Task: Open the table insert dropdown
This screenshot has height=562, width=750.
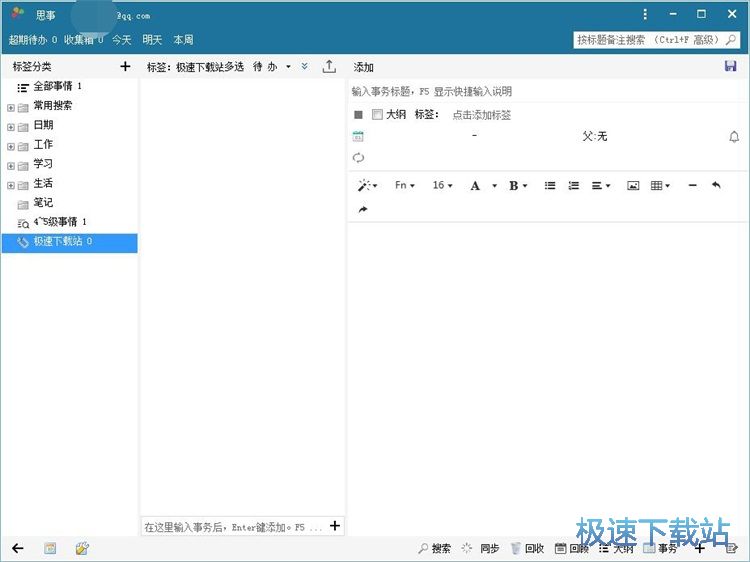Action: [660, 186]
